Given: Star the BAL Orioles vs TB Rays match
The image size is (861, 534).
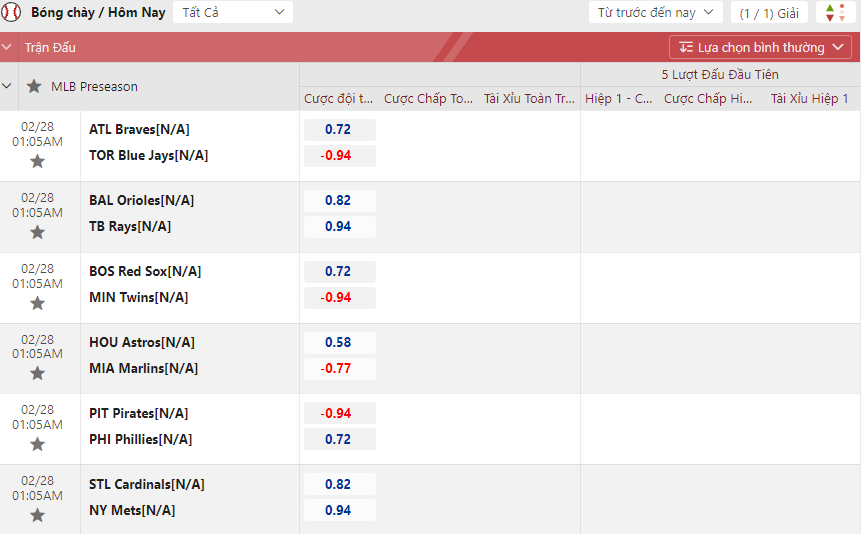Looking at the screenshot, I should point(38,232).
